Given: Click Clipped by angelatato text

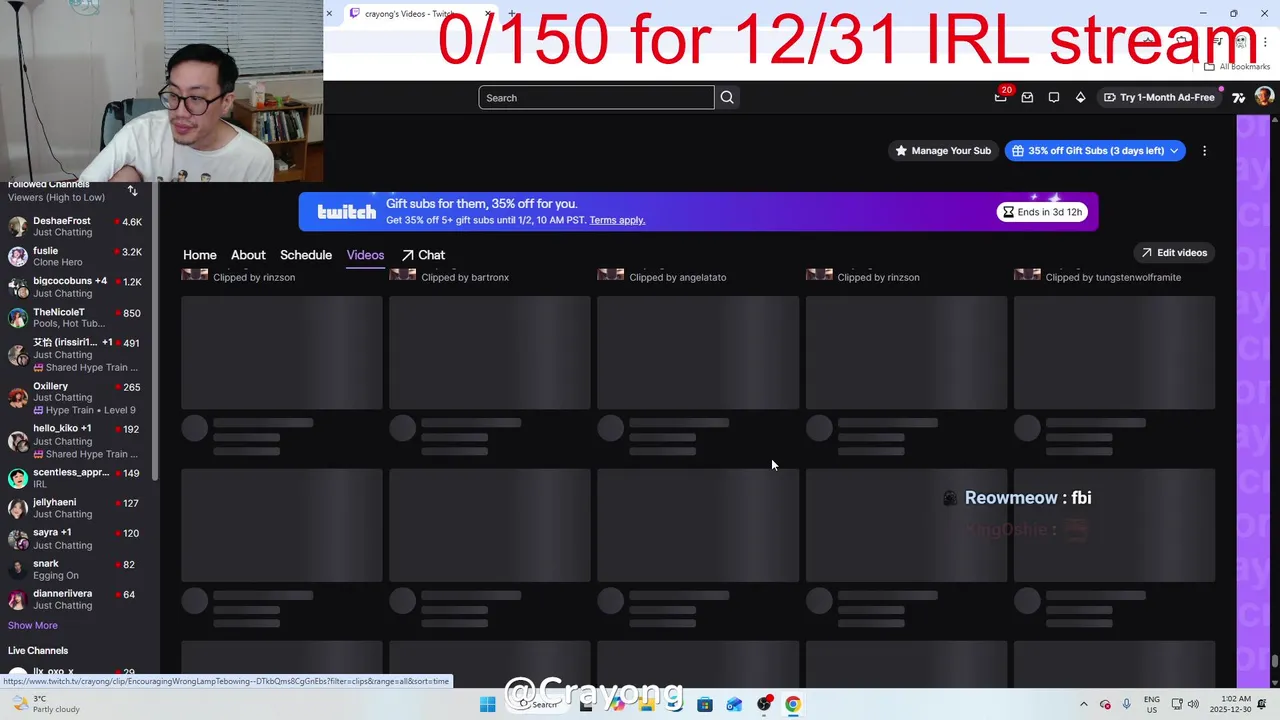Looking at the screenshot, I should click(678, 277).
